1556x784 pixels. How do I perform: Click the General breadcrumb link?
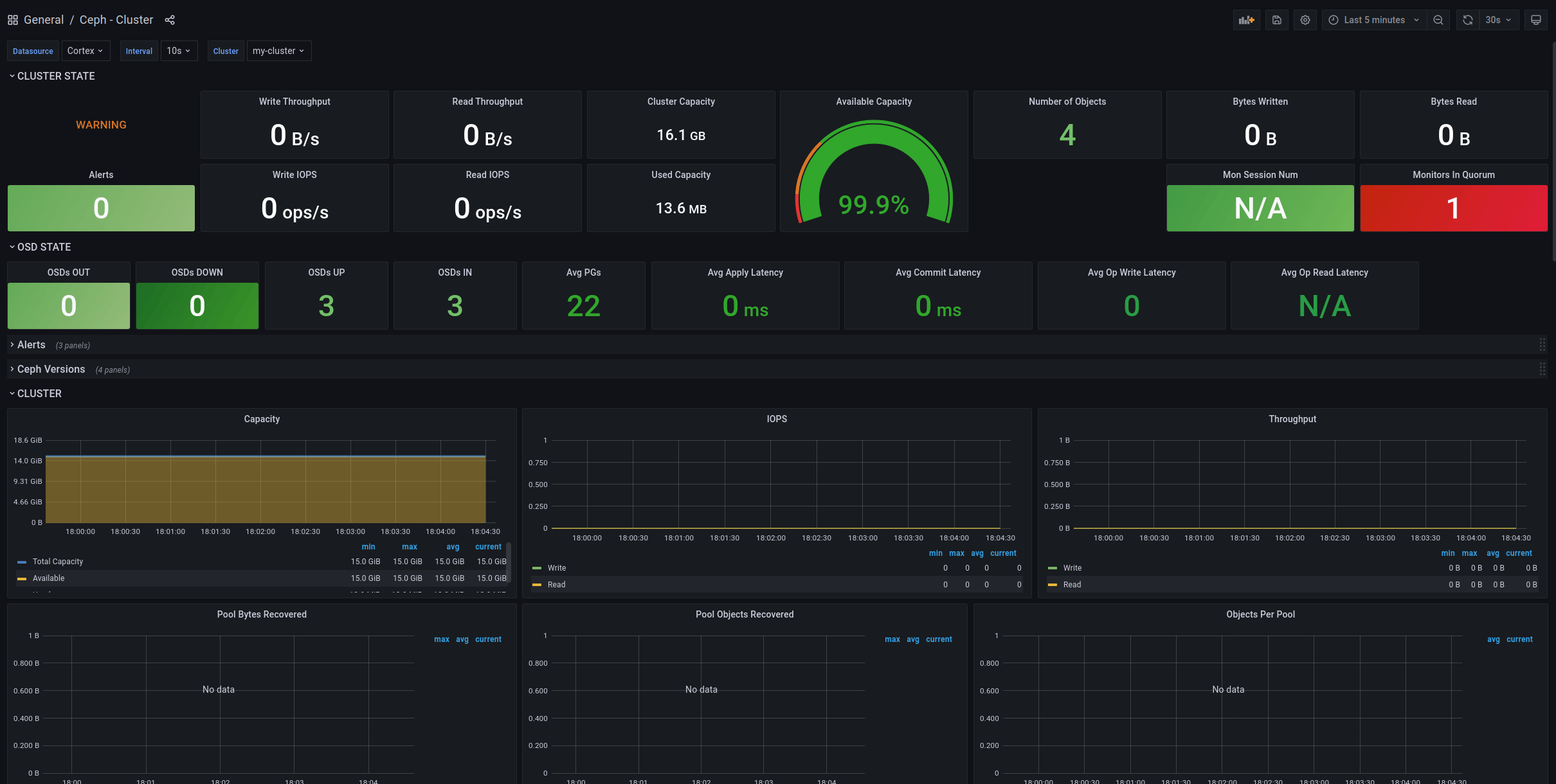tap(44, 20)
